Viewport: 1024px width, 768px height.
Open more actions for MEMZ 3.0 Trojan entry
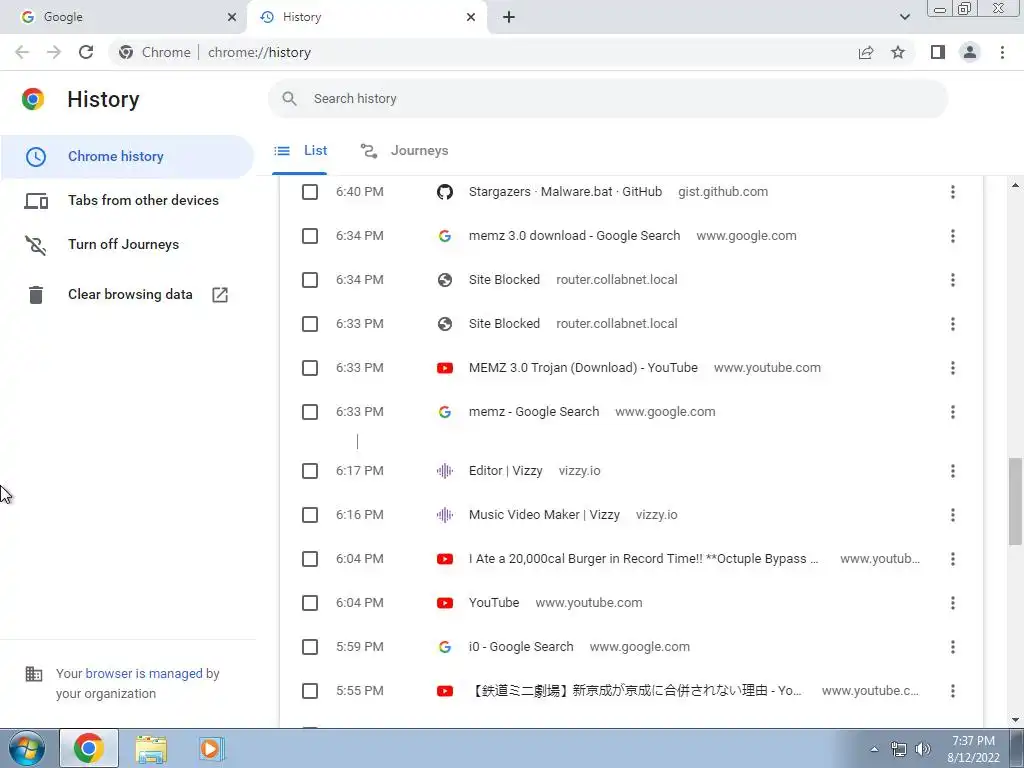point(953,368)
